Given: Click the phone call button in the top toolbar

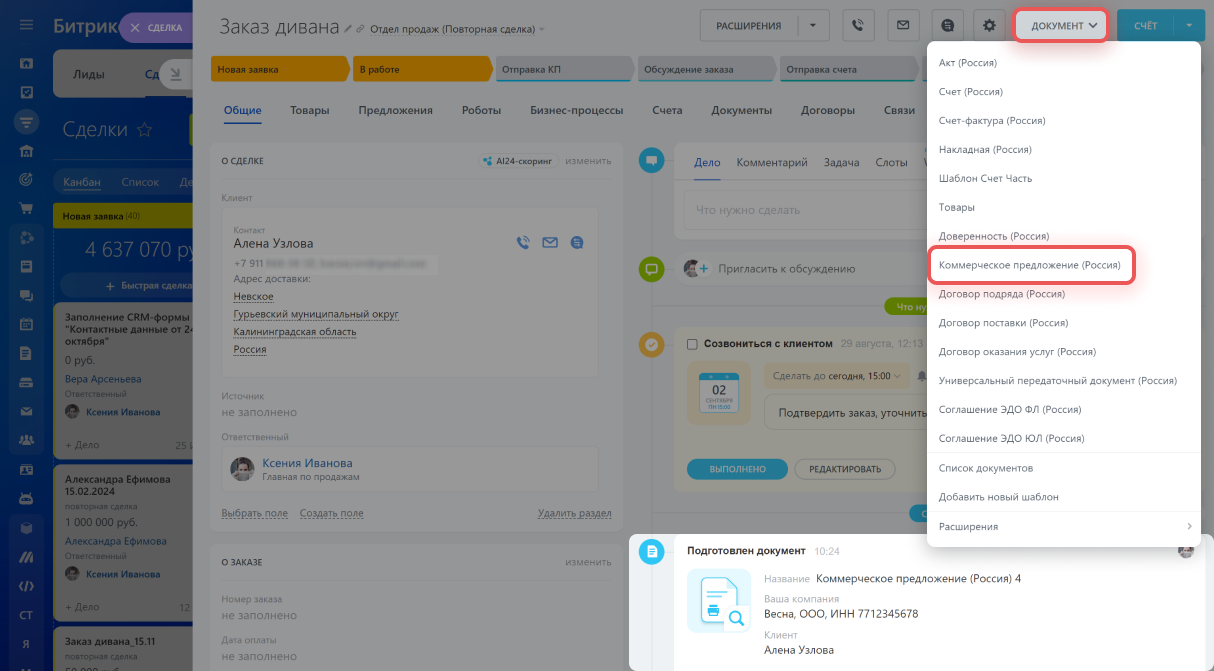Looking at the screenshot, I should pyautogui.click(x=858, y=25).
